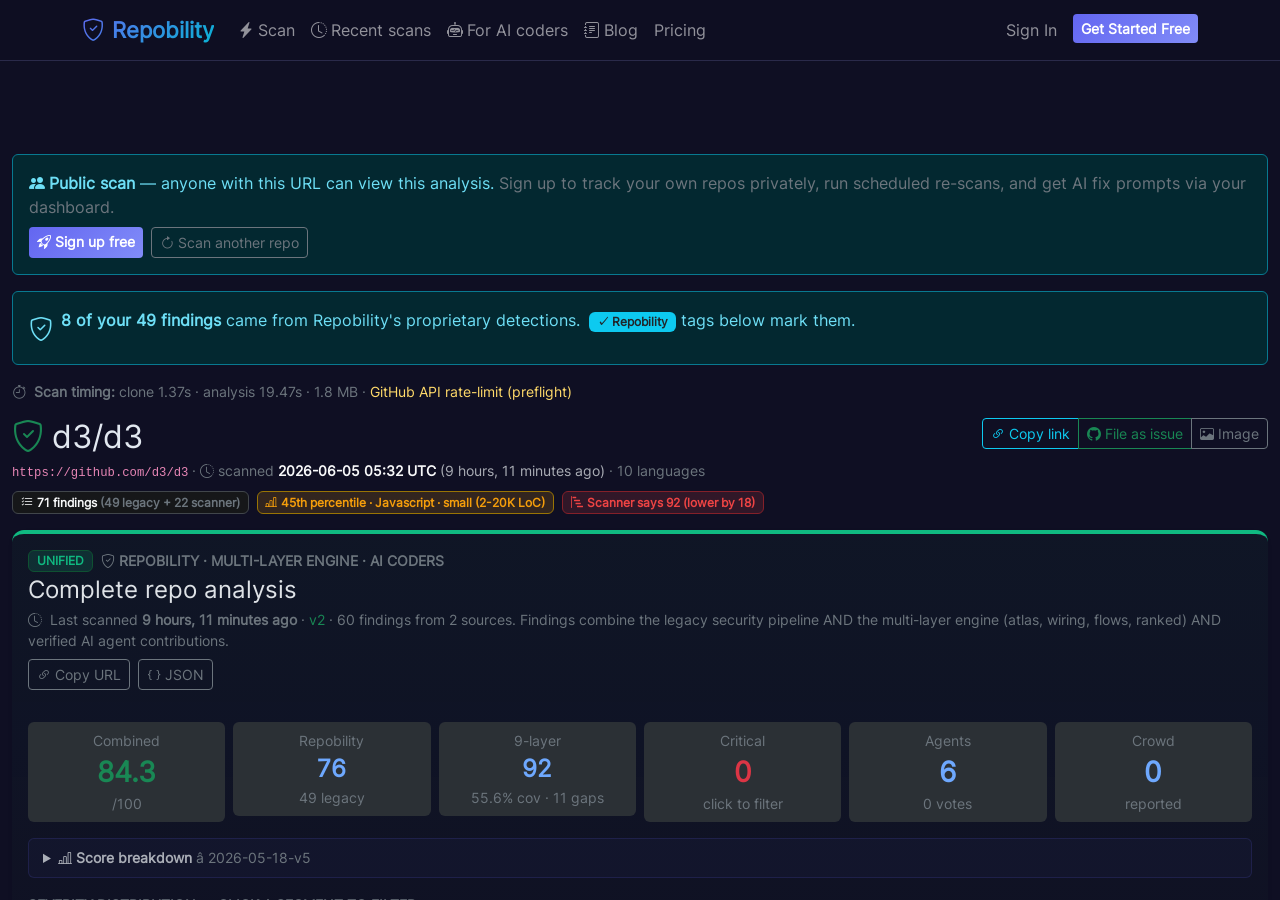Click Scan another repo button
This screenshot has height=900, width=1280.
coord(229,242)
